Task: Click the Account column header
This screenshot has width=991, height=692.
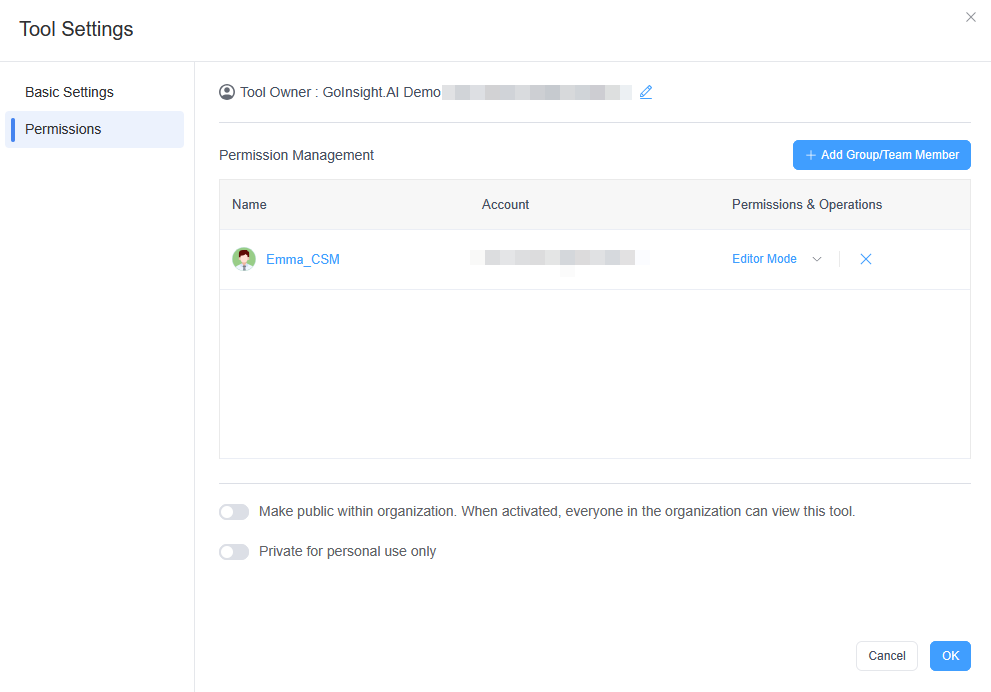Action: click(505, 205)
